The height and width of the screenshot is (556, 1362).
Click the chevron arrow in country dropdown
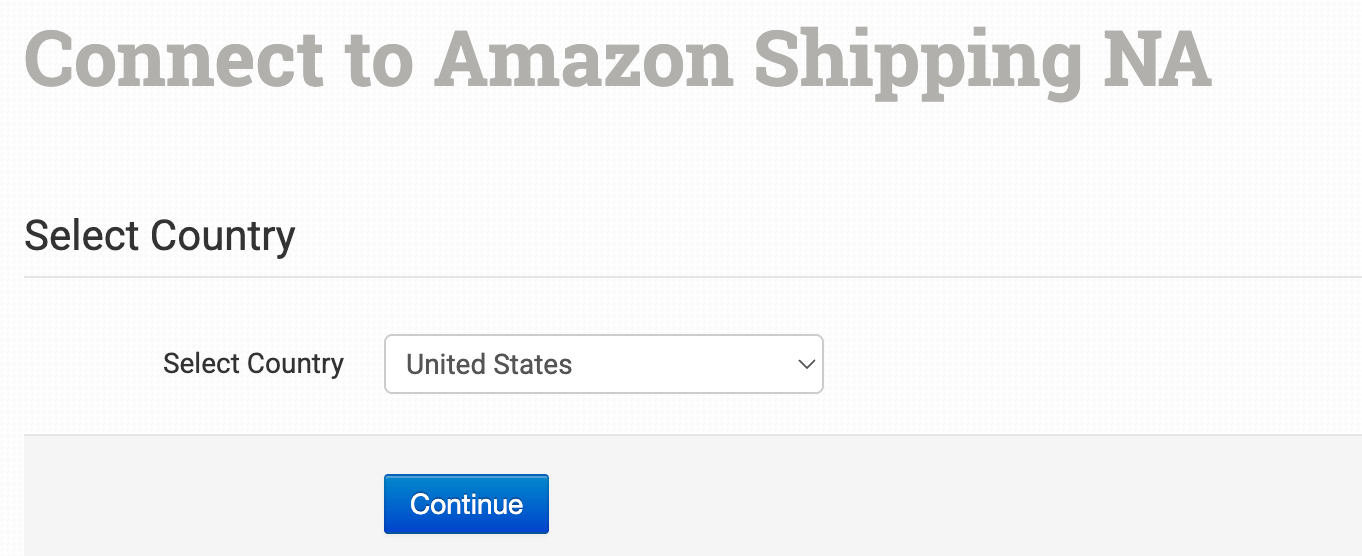coord(806,364)
